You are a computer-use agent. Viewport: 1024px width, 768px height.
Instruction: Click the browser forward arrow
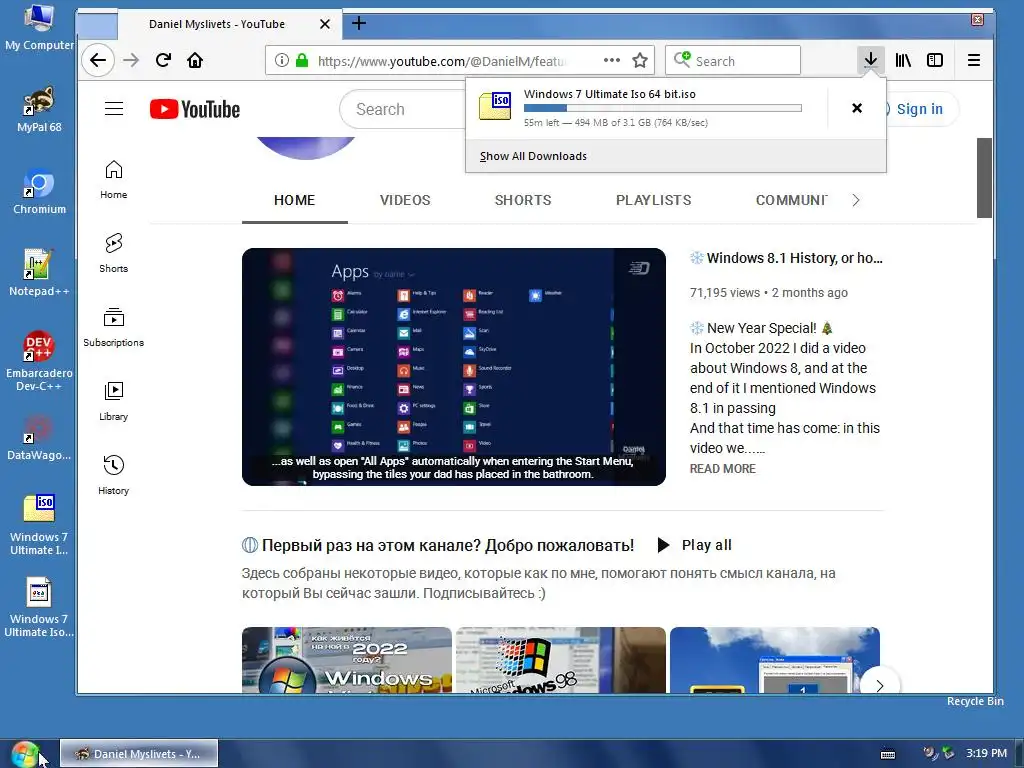click(x=131, y=61)
